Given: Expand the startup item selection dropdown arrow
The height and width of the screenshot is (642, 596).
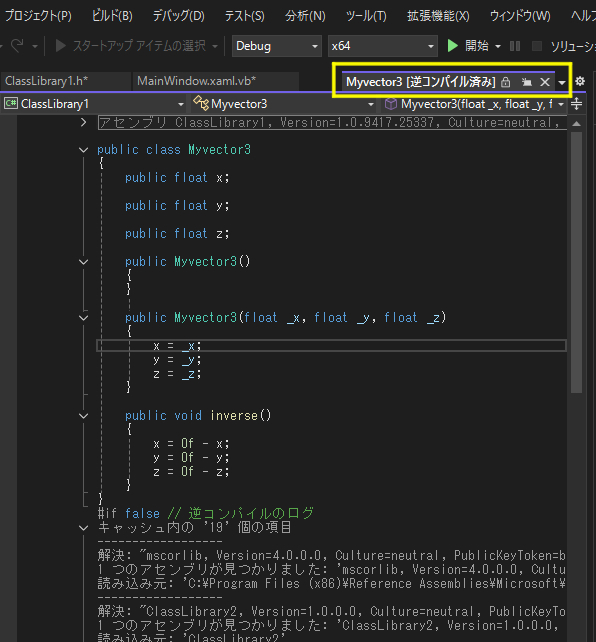Looking at the screenshot, I should (x=215, y=46).
